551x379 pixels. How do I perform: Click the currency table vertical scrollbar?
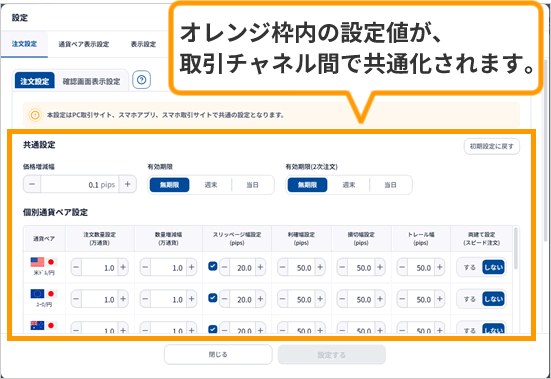coord(516,248)
